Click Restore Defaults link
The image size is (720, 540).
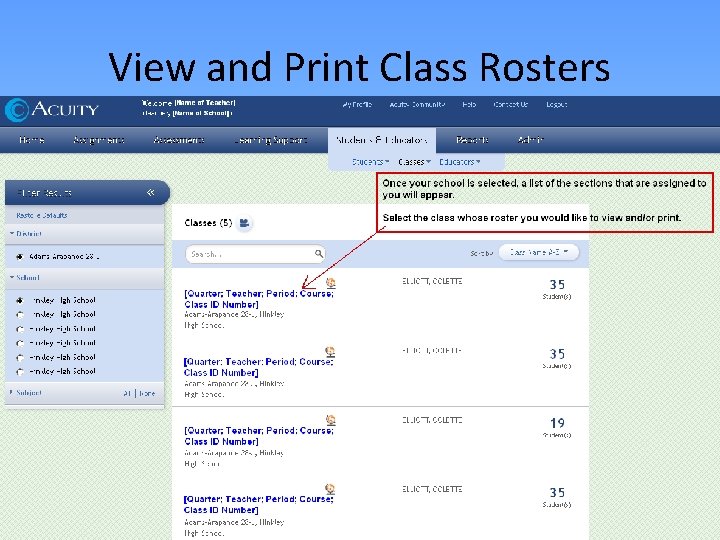point(42,215)
